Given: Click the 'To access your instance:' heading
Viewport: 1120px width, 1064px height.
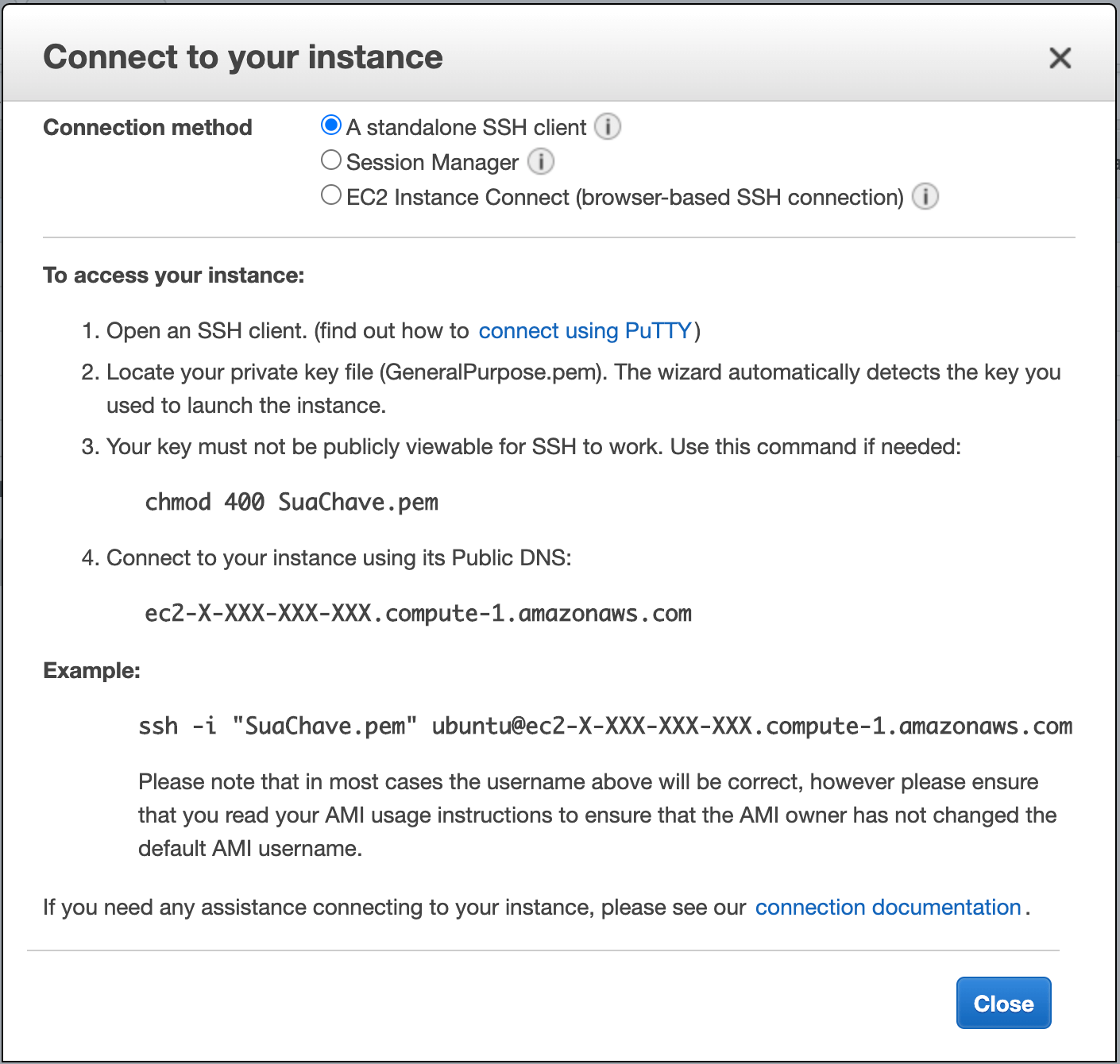Looking at the screenshot, I should pos(174,276).
